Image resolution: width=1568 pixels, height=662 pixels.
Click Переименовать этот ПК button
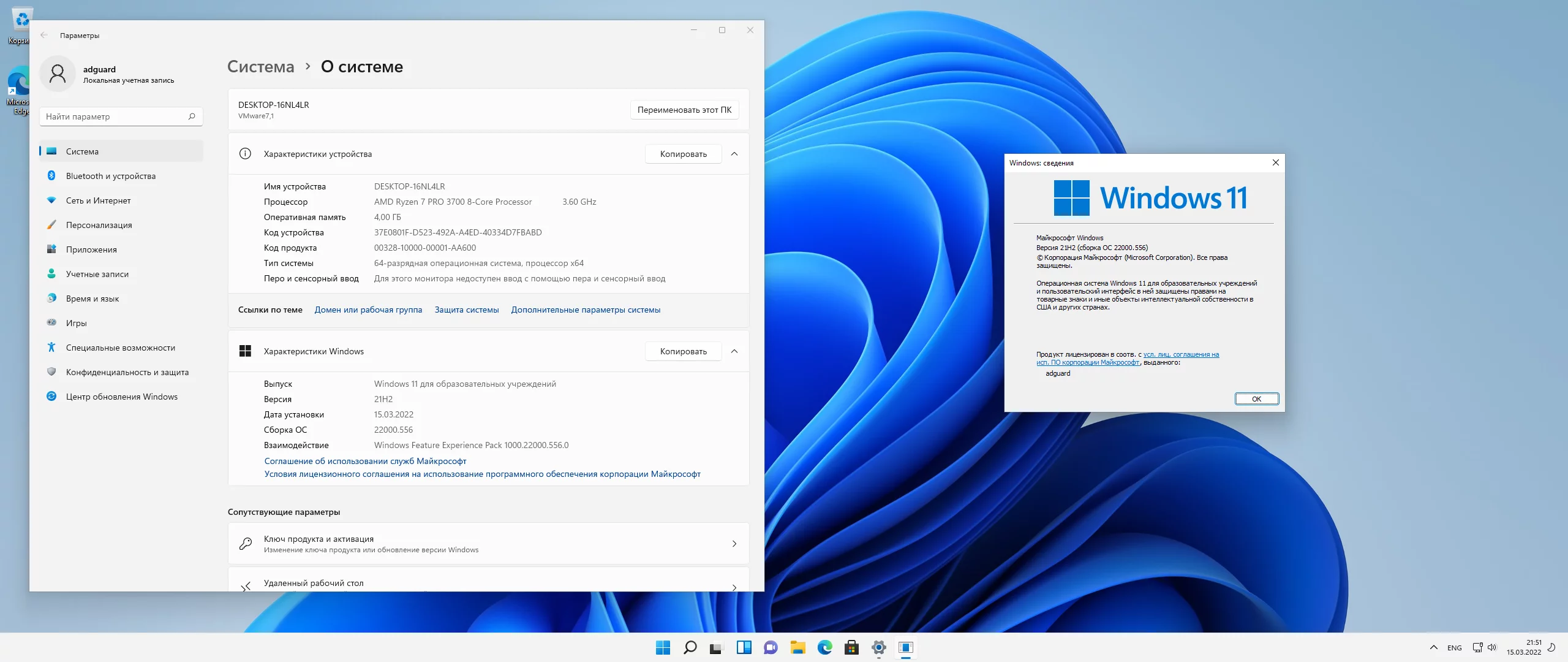pos(684,110)
